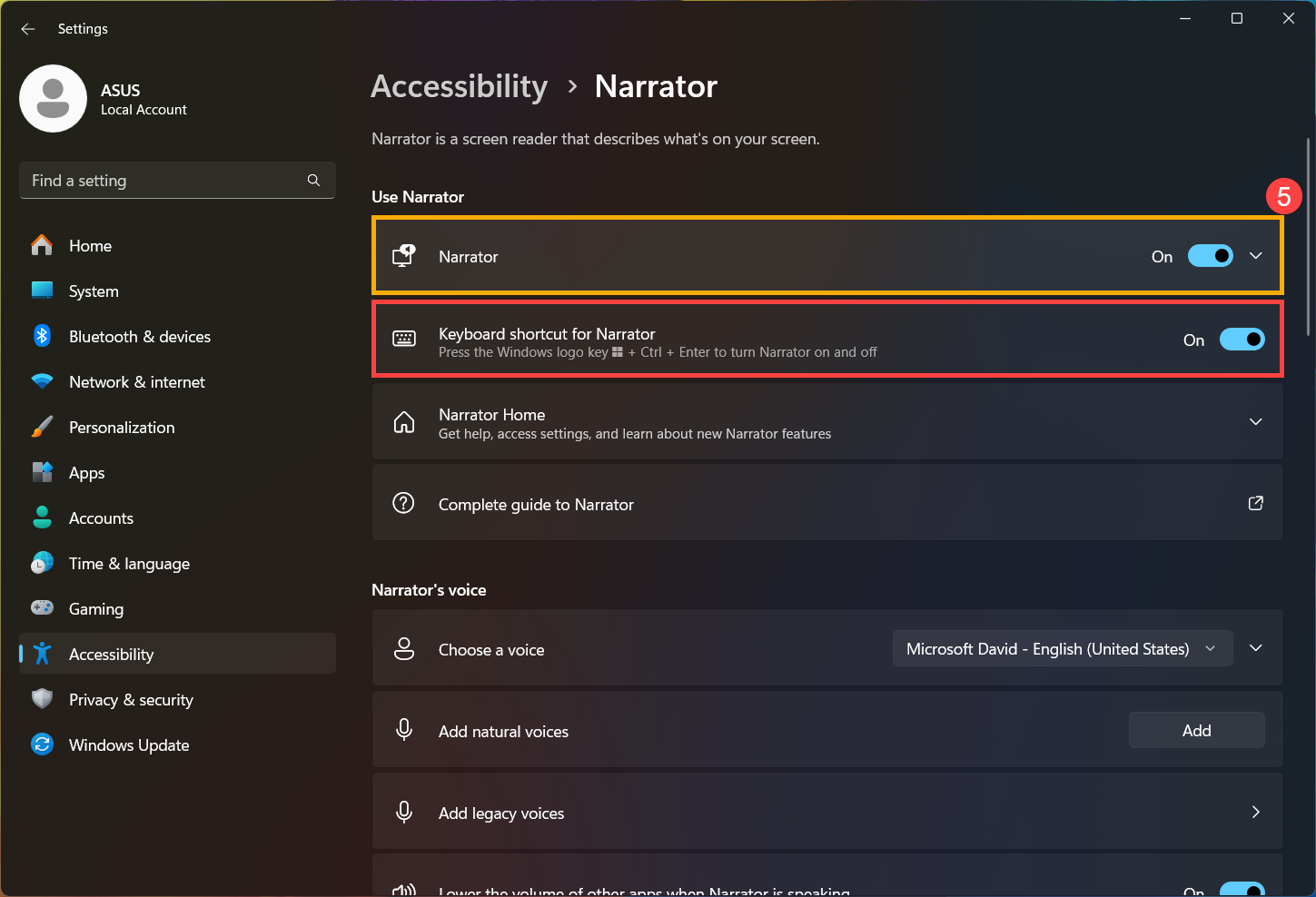Open Time & language settings
Image resolution: width=1316 pixels, height=897 pixels.
coord(177,563)
